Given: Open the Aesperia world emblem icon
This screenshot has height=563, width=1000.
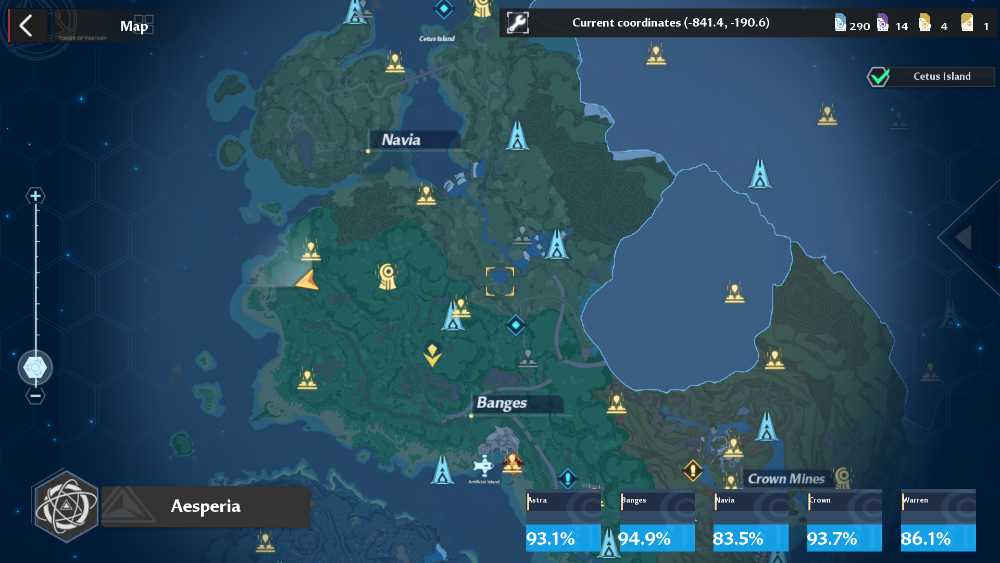Looking at the screenshot, I should [66, 506].
